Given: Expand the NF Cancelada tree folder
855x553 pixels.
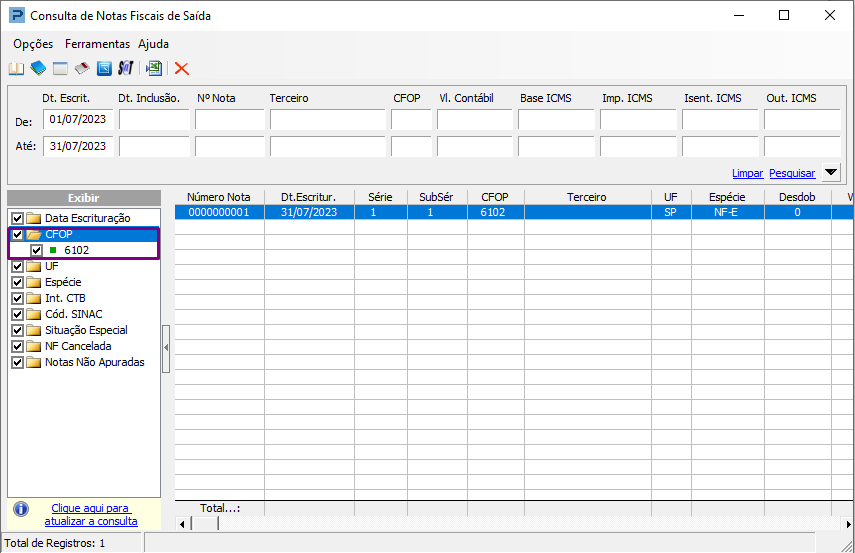Looking at the screenshot, I should pos(34,346).
